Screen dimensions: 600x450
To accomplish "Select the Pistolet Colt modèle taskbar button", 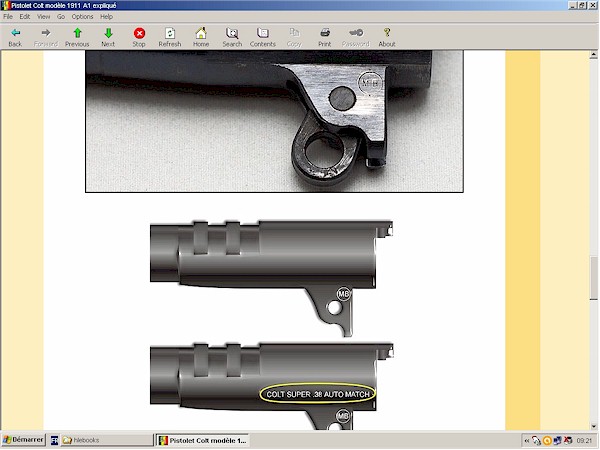I will pos(203,440).
